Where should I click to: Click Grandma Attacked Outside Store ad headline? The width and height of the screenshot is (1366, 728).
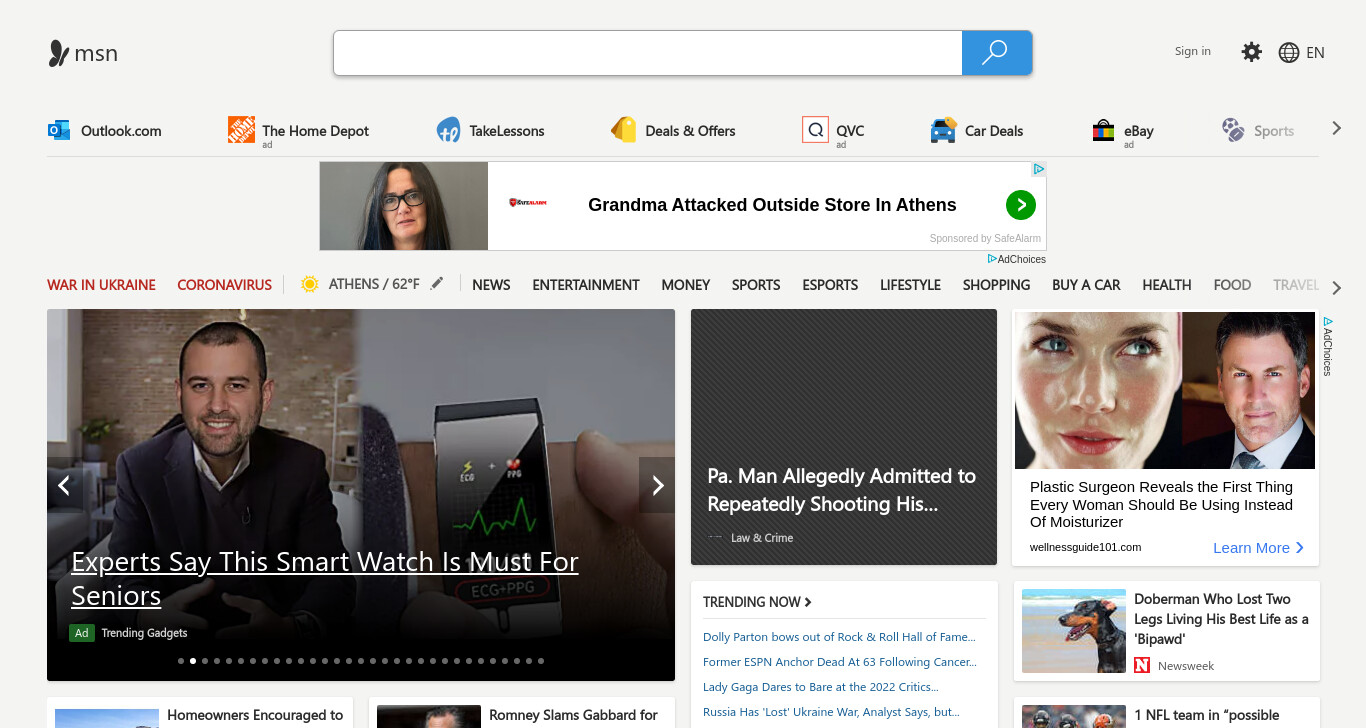click(772, 205)
